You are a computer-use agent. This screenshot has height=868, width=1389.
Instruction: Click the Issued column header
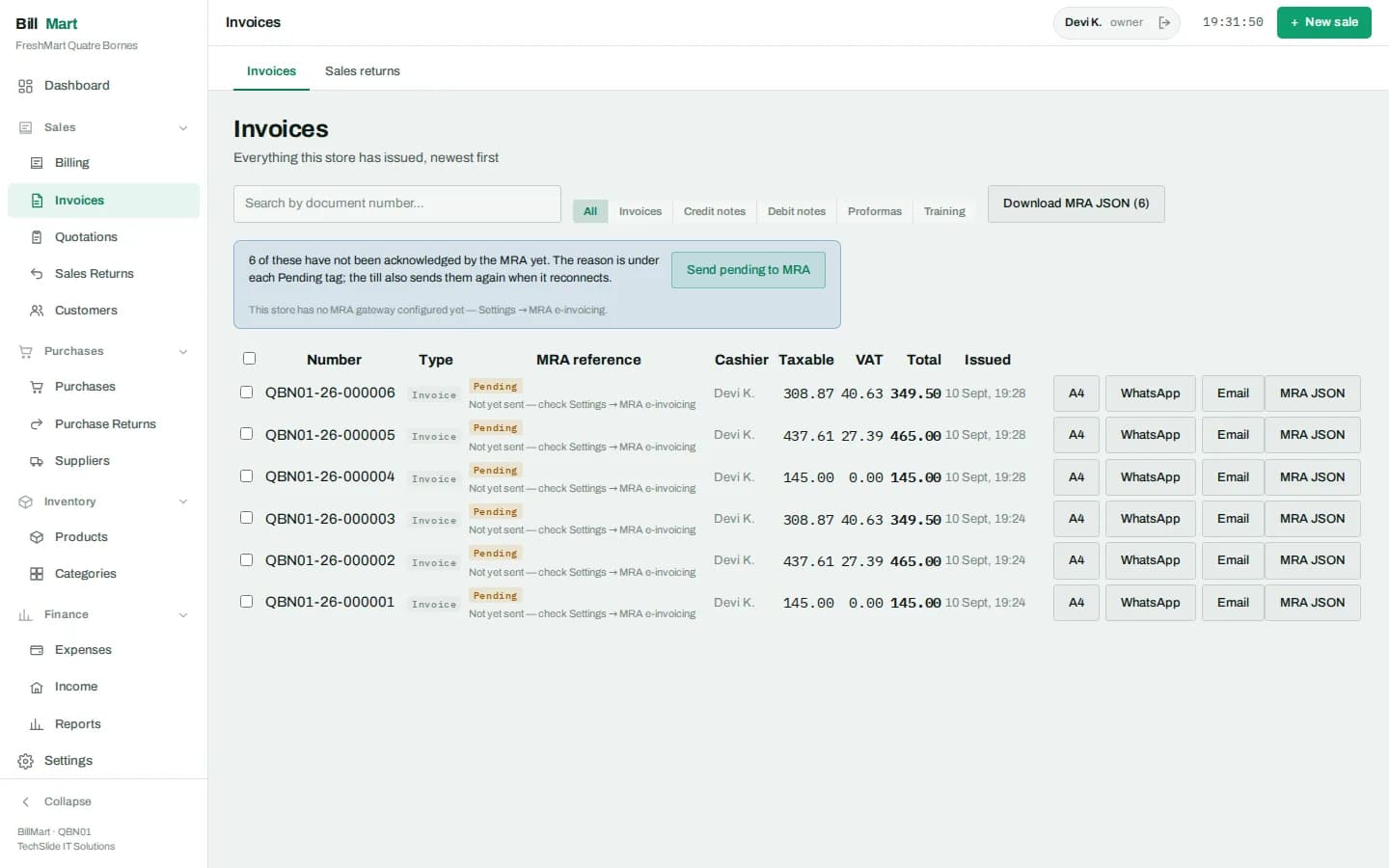[988, 360]
